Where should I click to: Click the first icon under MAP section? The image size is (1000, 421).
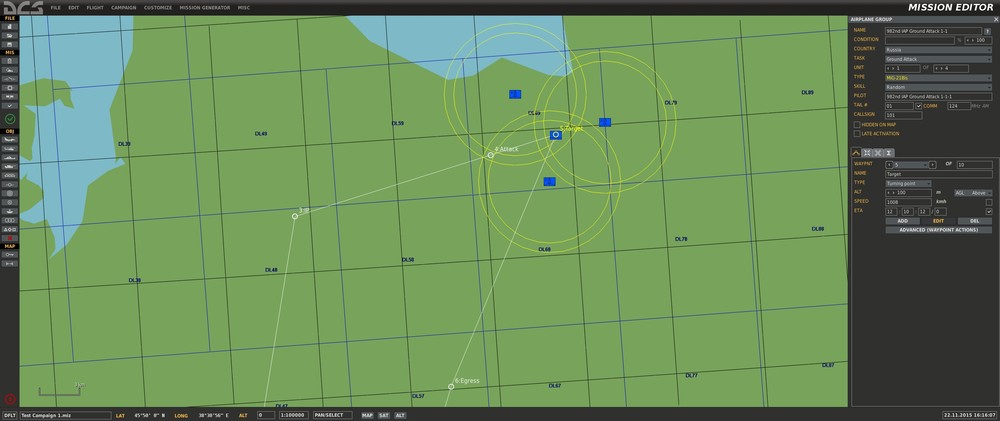coord(10,254)
